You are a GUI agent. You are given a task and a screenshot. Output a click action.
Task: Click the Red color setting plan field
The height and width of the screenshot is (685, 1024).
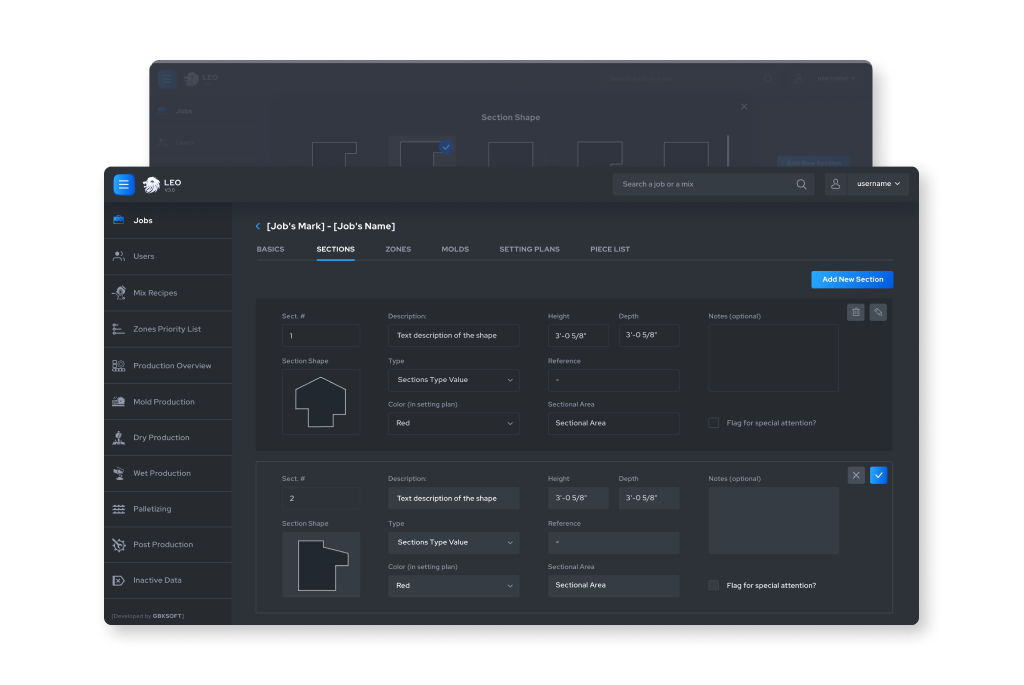point(454,423)
